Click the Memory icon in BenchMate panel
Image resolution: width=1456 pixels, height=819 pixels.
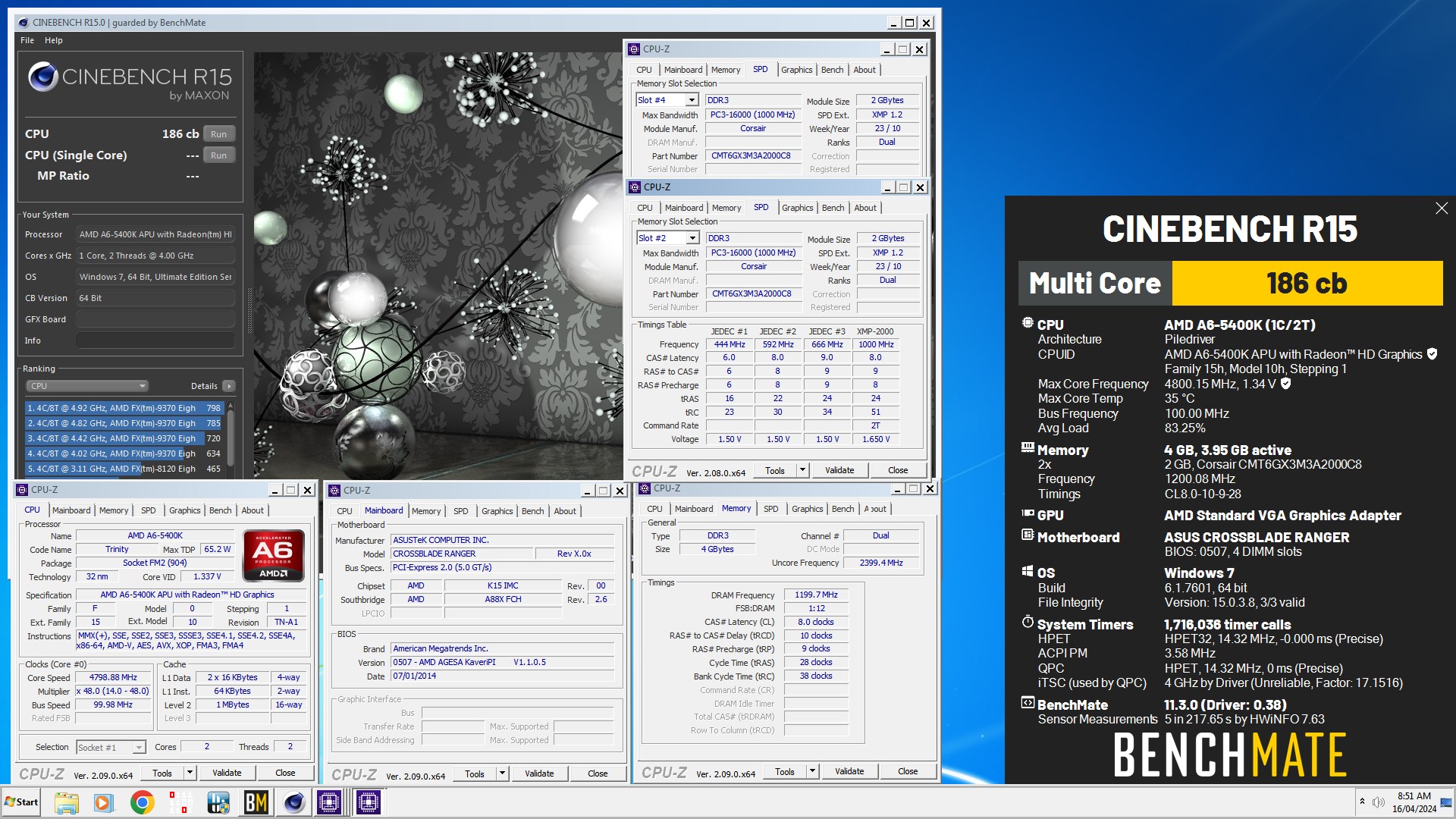coord(1028,447)
